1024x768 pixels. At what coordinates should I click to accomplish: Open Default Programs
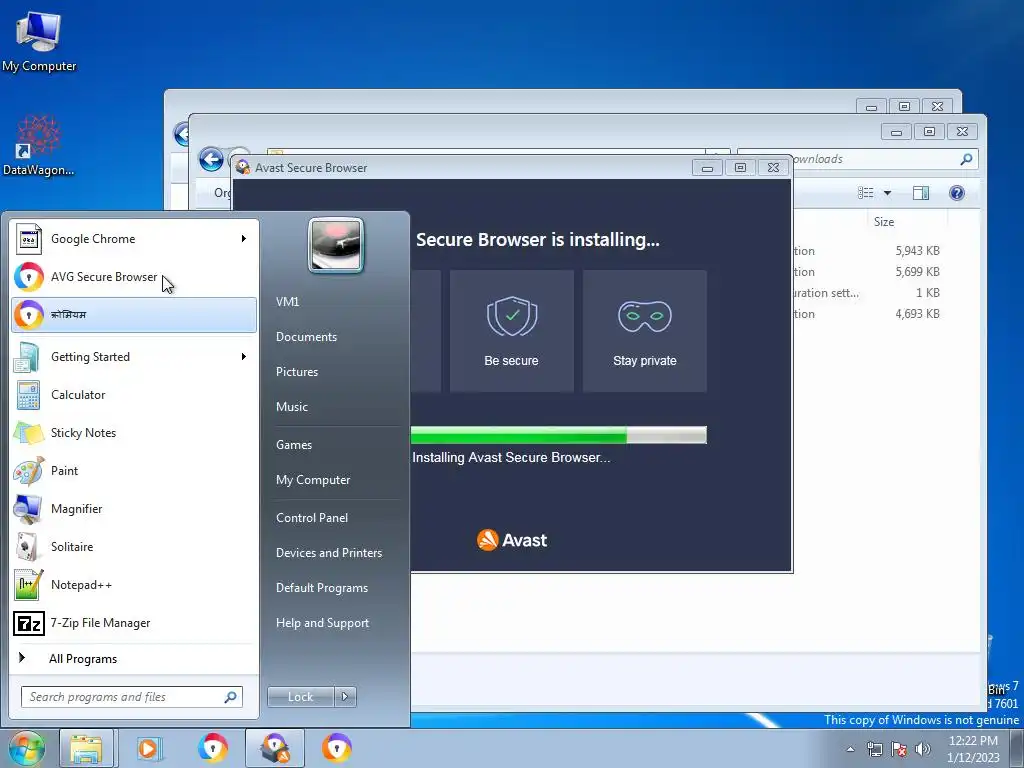tap(322, 588)
